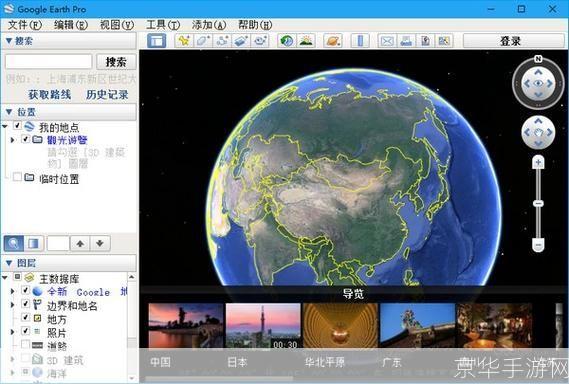Move selected place down arrow

coord(100,243)
